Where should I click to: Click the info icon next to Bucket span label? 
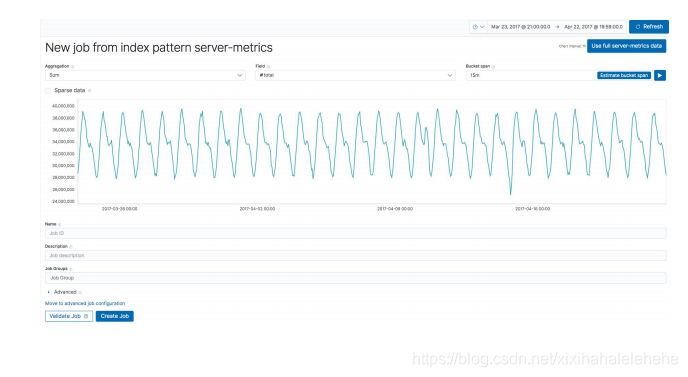tap(493, 67)
